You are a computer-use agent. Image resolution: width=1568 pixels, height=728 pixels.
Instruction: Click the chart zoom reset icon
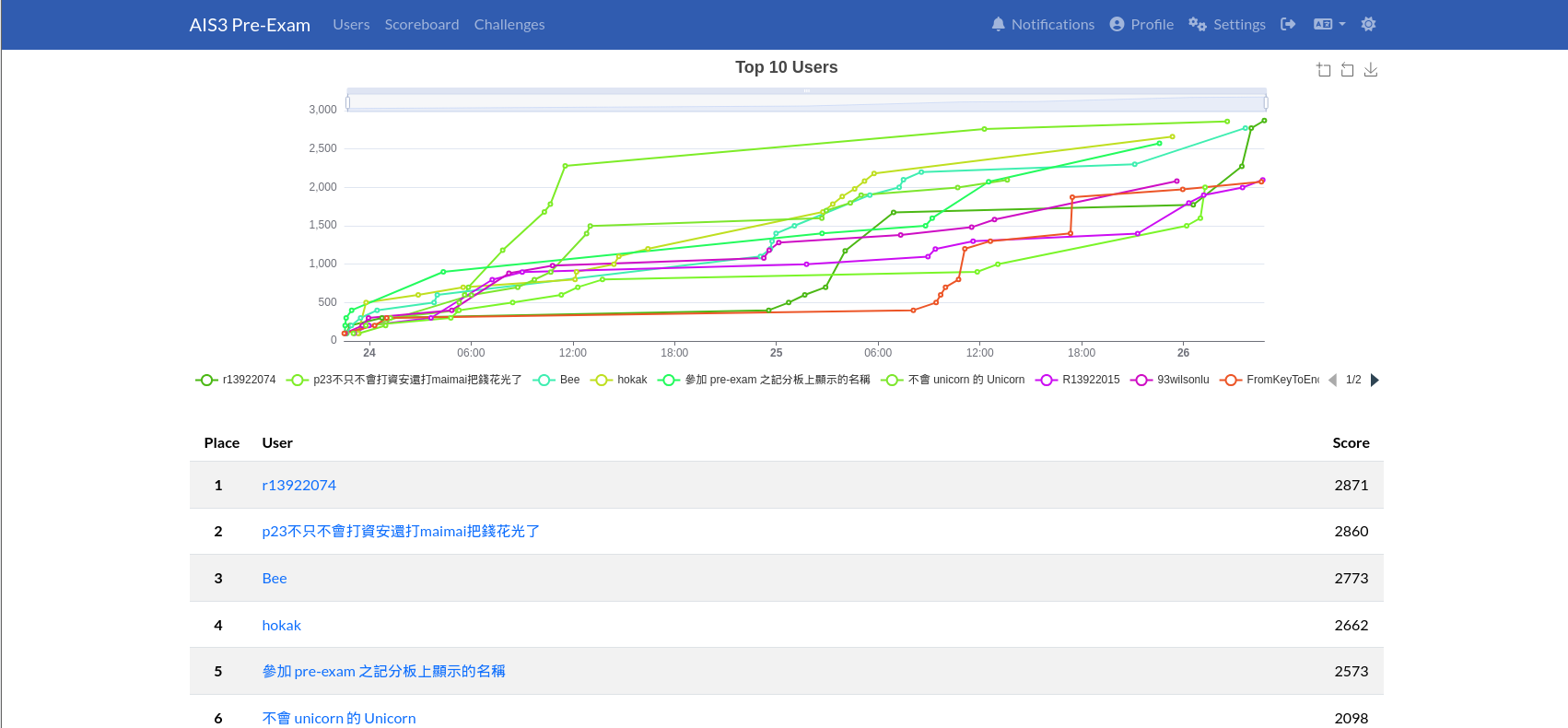point(1347,70)
